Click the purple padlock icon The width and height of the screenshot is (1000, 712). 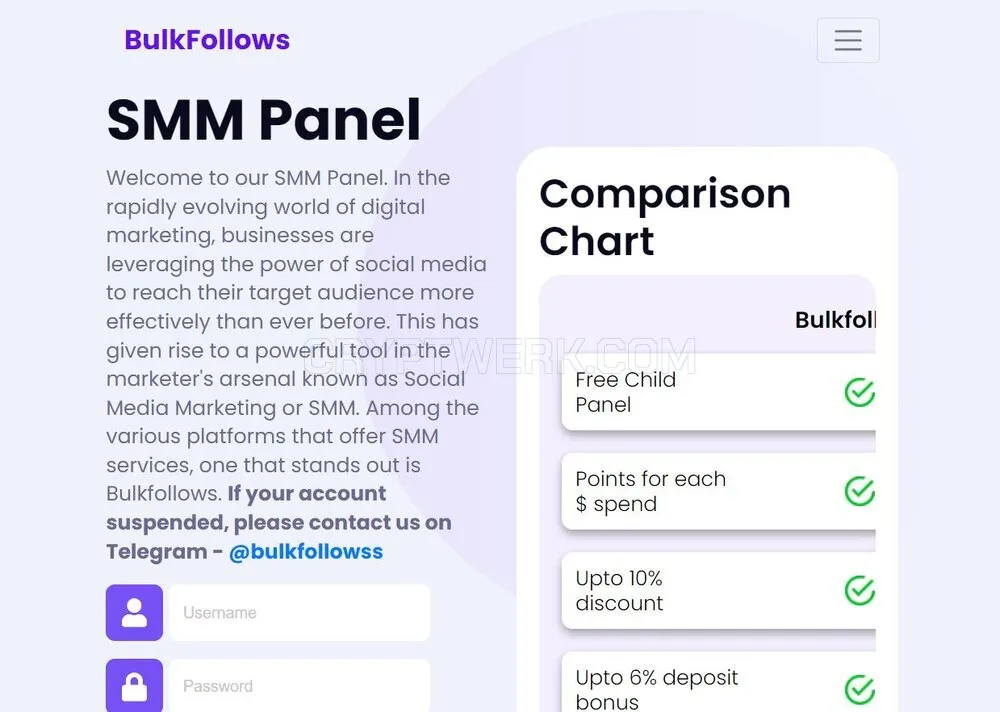[x=134, y=686]
